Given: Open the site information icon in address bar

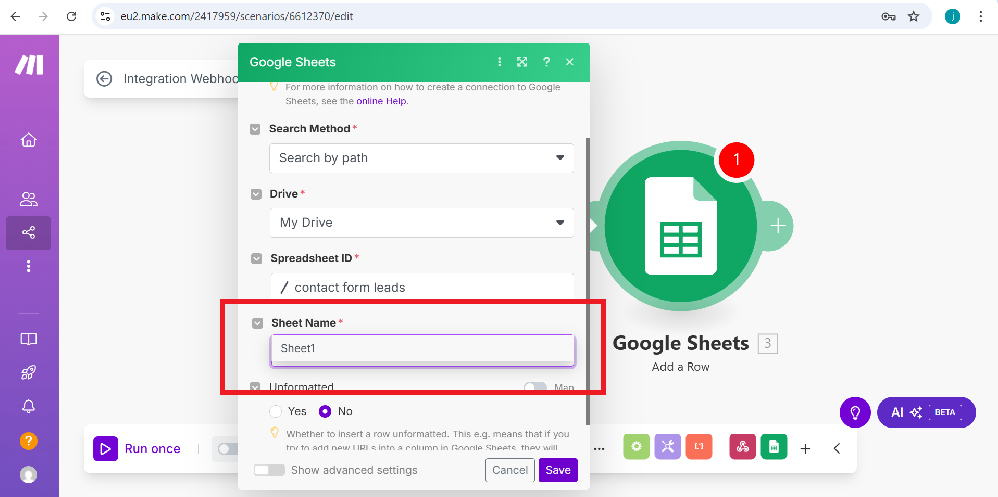Looking at the screenshot, I should (106, 17).
